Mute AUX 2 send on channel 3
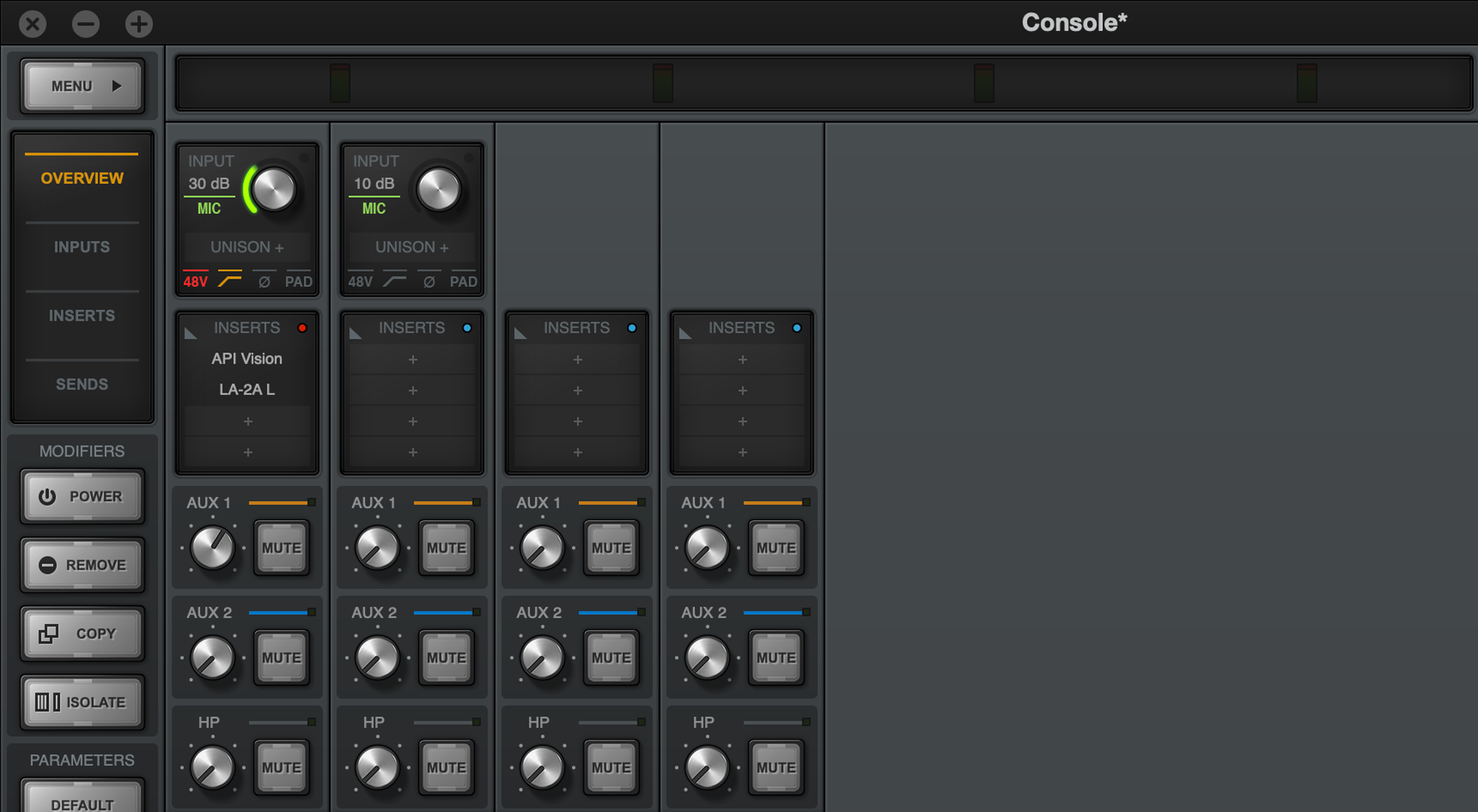 click(611, 658)
